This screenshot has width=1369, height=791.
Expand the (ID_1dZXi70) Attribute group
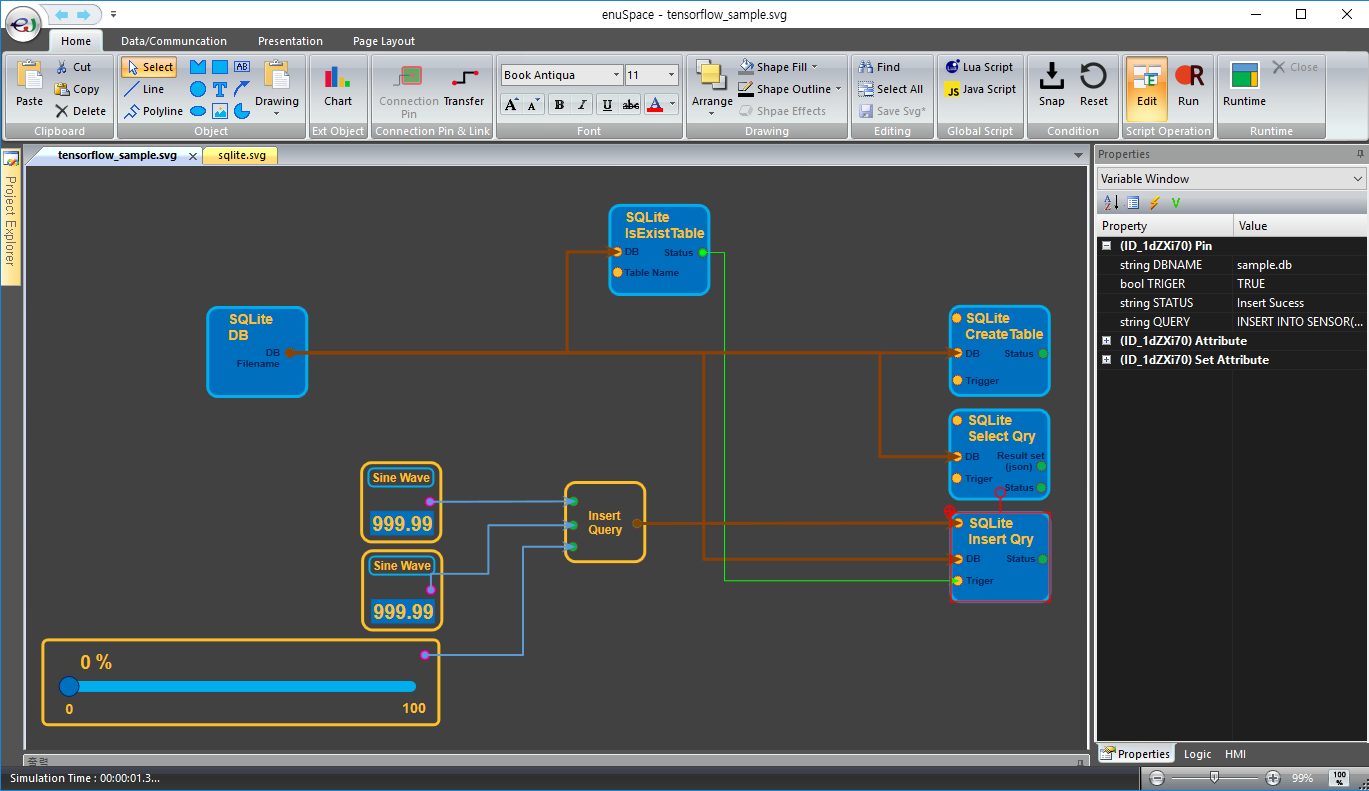click(x=1107, y=341)
